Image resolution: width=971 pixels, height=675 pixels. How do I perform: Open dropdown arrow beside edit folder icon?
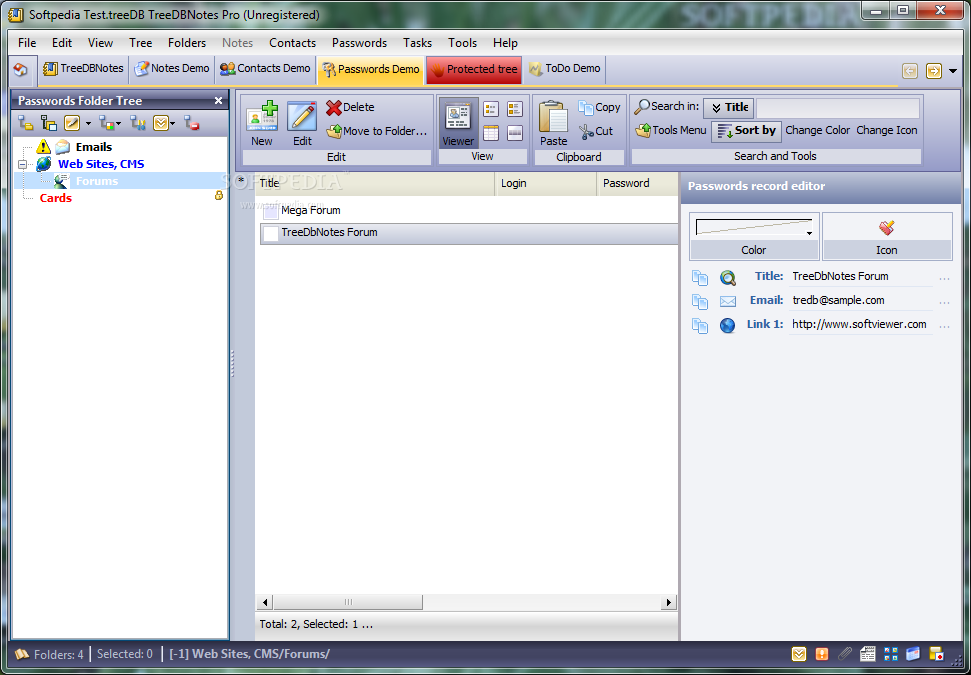[x=88, y=124]
